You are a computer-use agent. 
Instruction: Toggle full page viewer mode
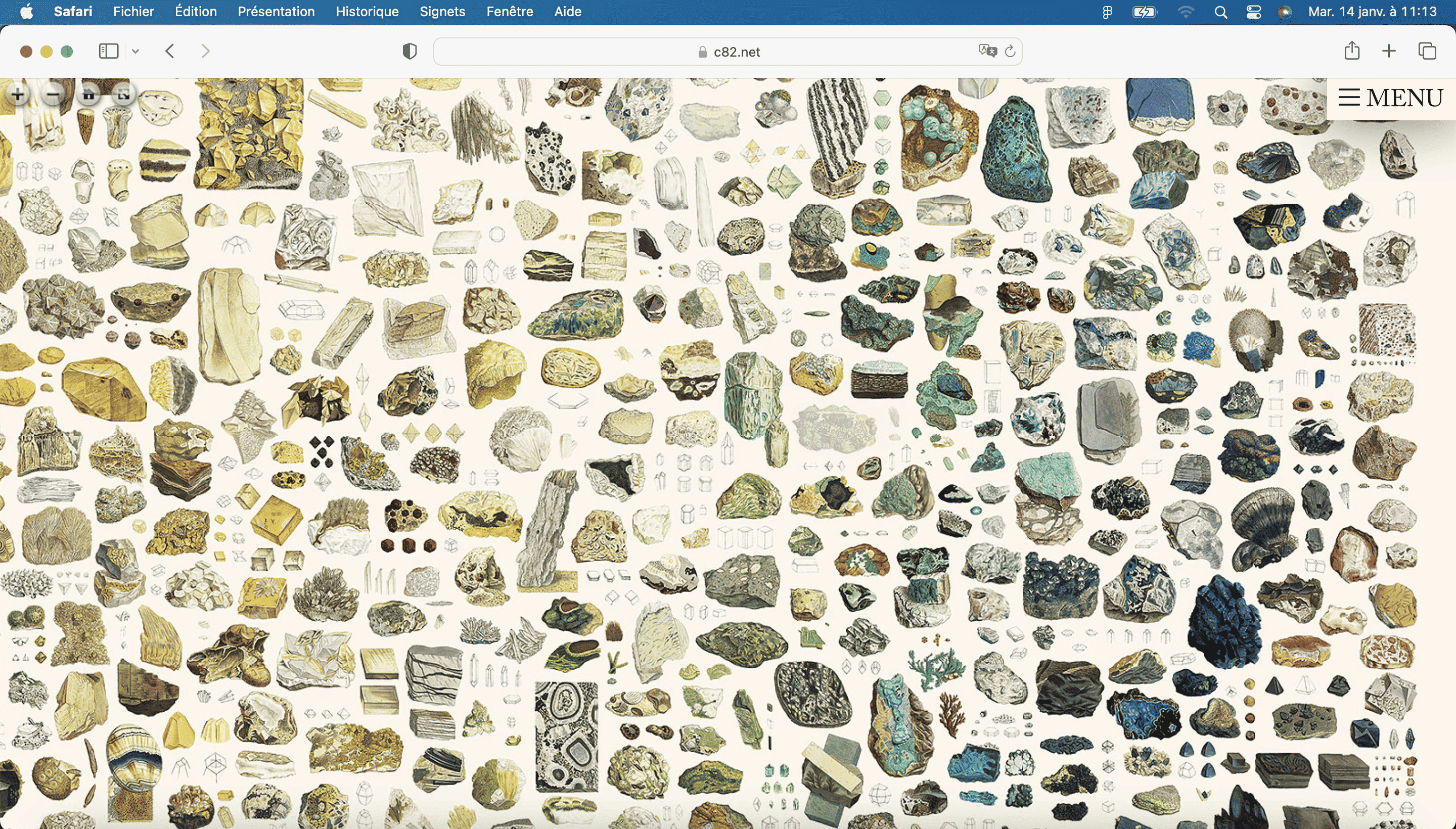[x=123, y=95]
